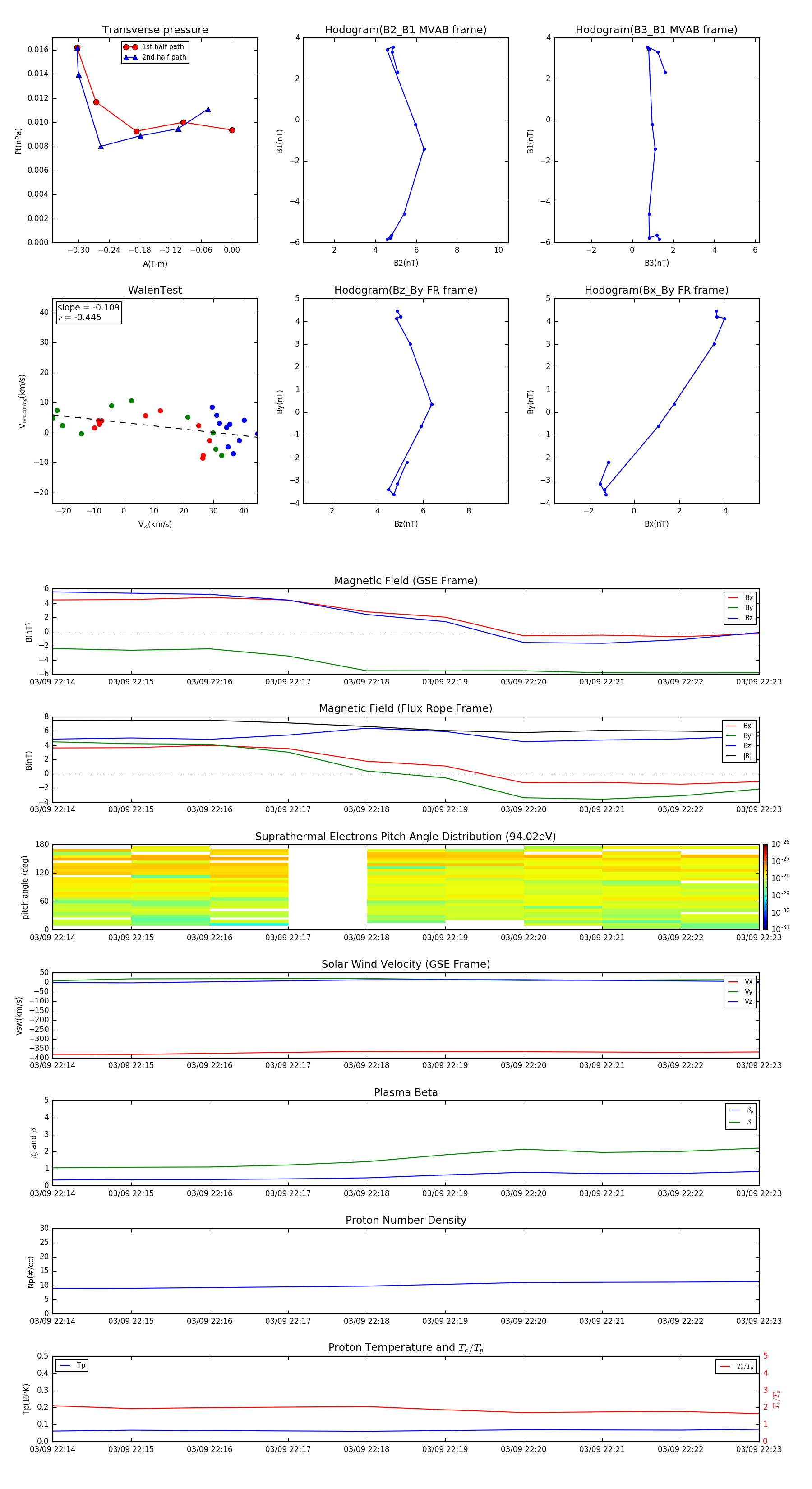Click the "Hodogram(B3_B1 MVAB frame)" title
812x1489 pixels.
(x=656, y=29)
